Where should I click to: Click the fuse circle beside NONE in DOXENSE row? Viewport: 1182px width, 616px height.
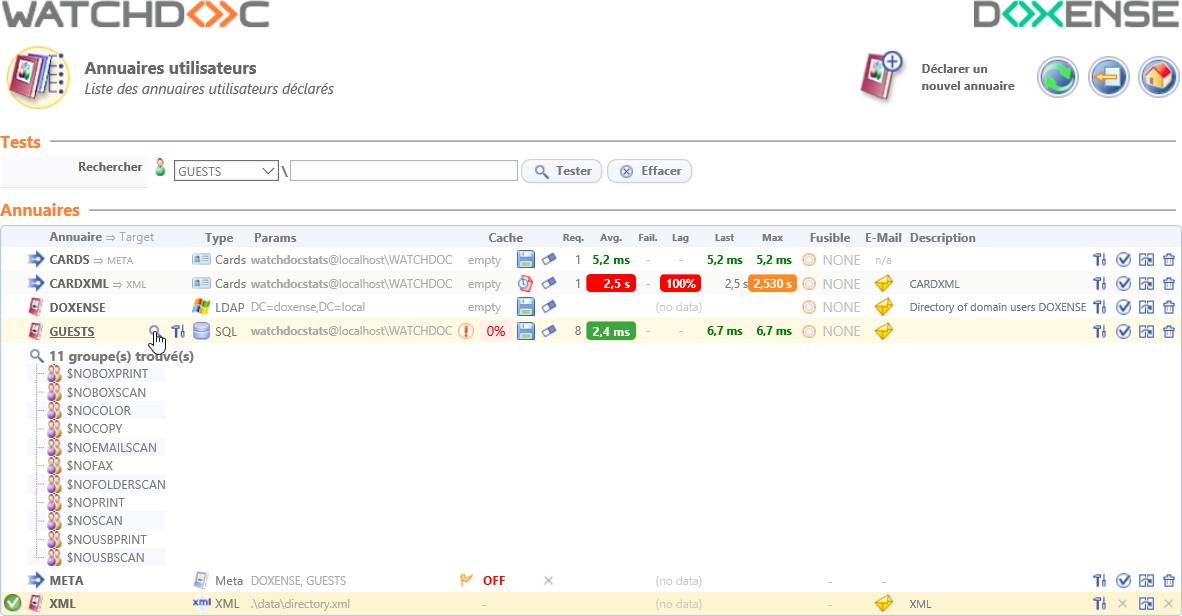click(809, 308)
